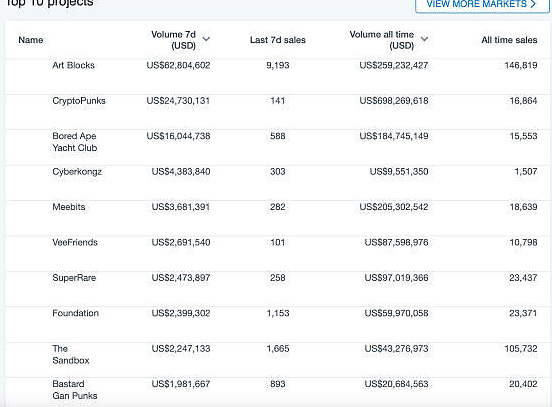Image resolution: width=552 pixels, height=407 pixels.
Task: Select all-time volume US$9,551,350
Action: [x=399, y=171]
